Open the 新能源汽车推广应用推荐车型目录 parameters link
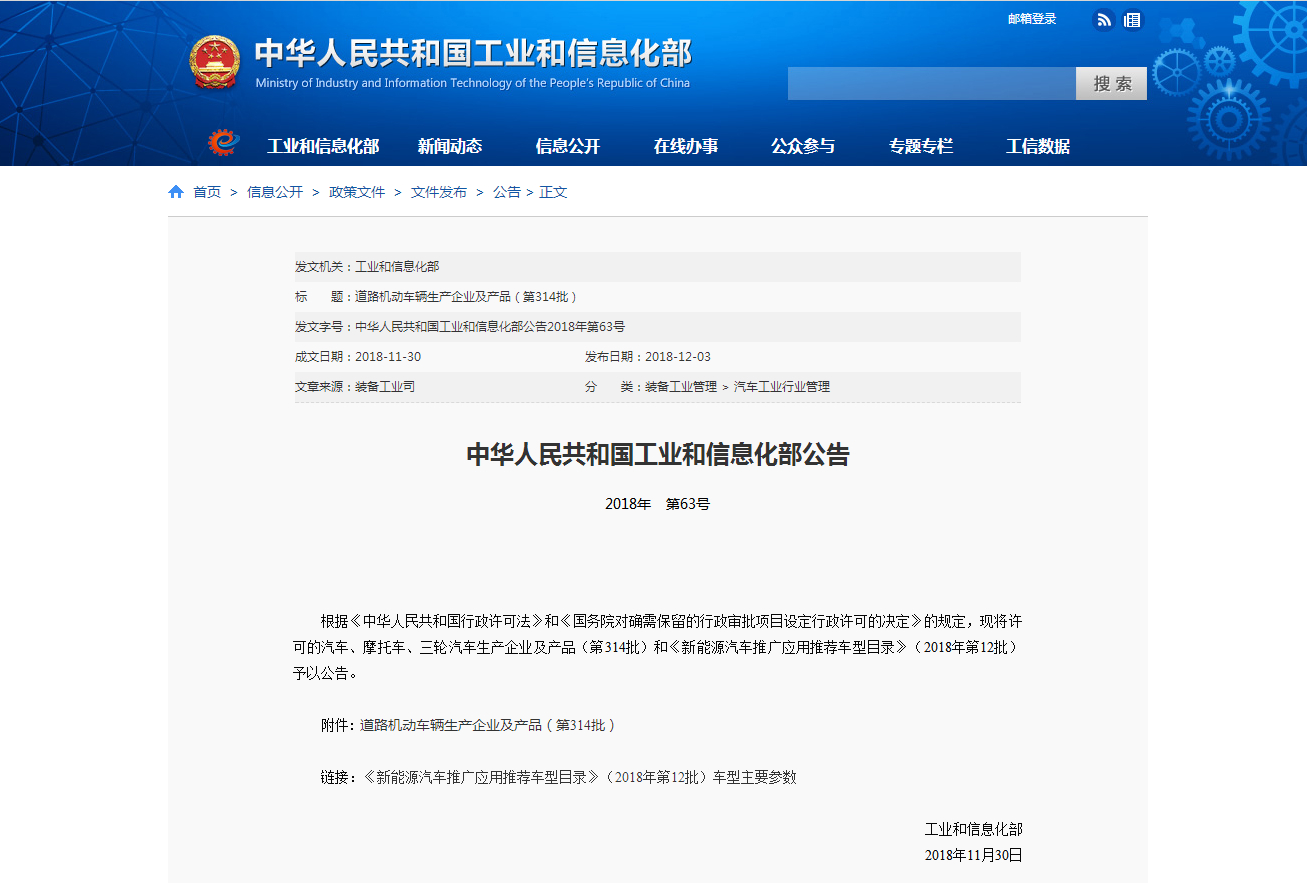The width and height of the screenshot is (1307, 883). pos(579,777)
